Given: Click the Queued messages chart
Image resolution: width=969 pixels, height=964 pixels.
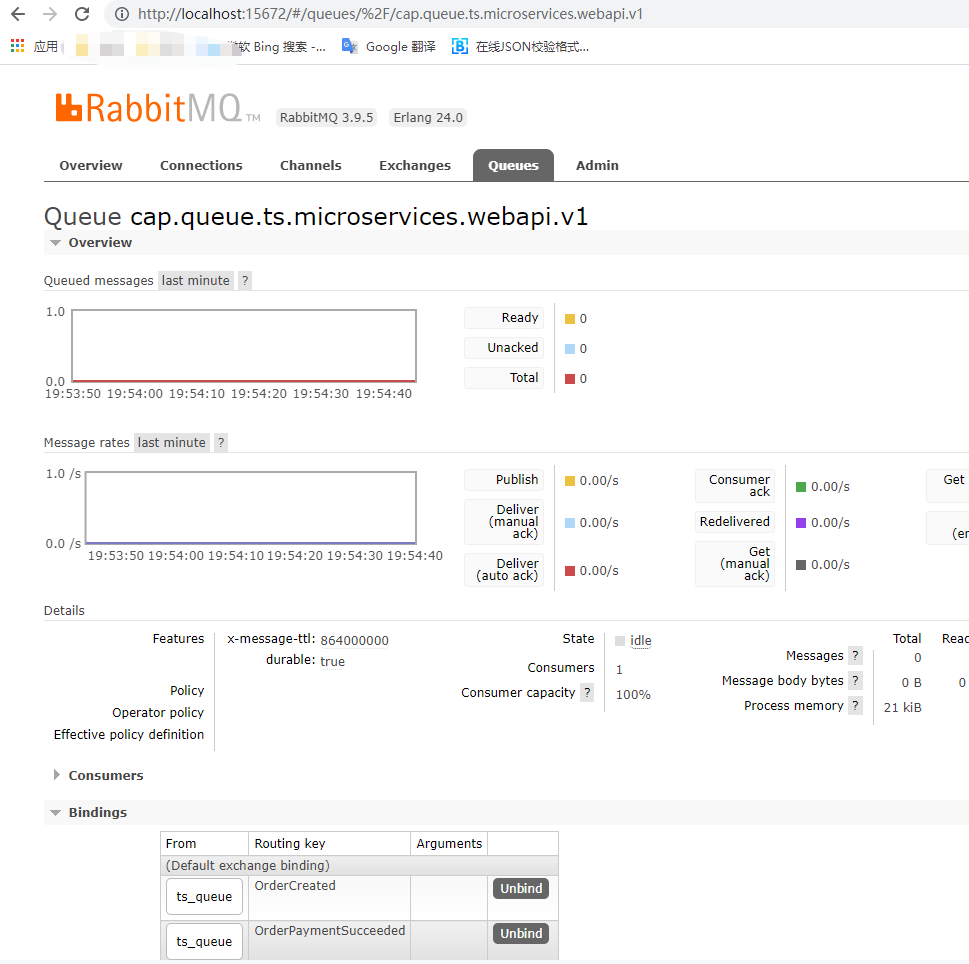Looking at the screenshot, I should [x=244, y=346].
